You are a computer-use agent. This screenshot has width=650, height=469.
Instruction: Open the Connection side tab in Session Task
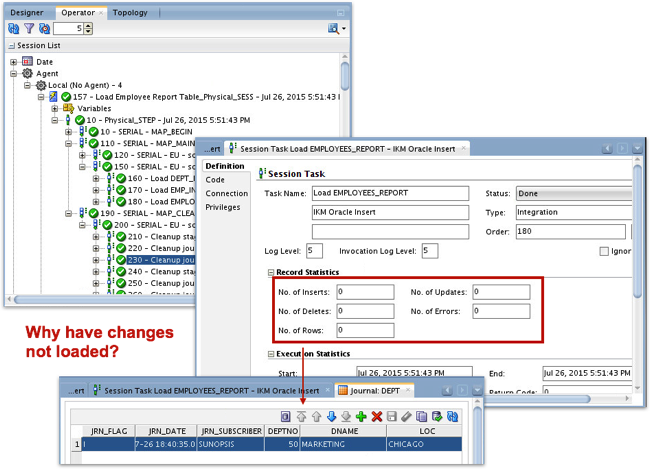226,193
